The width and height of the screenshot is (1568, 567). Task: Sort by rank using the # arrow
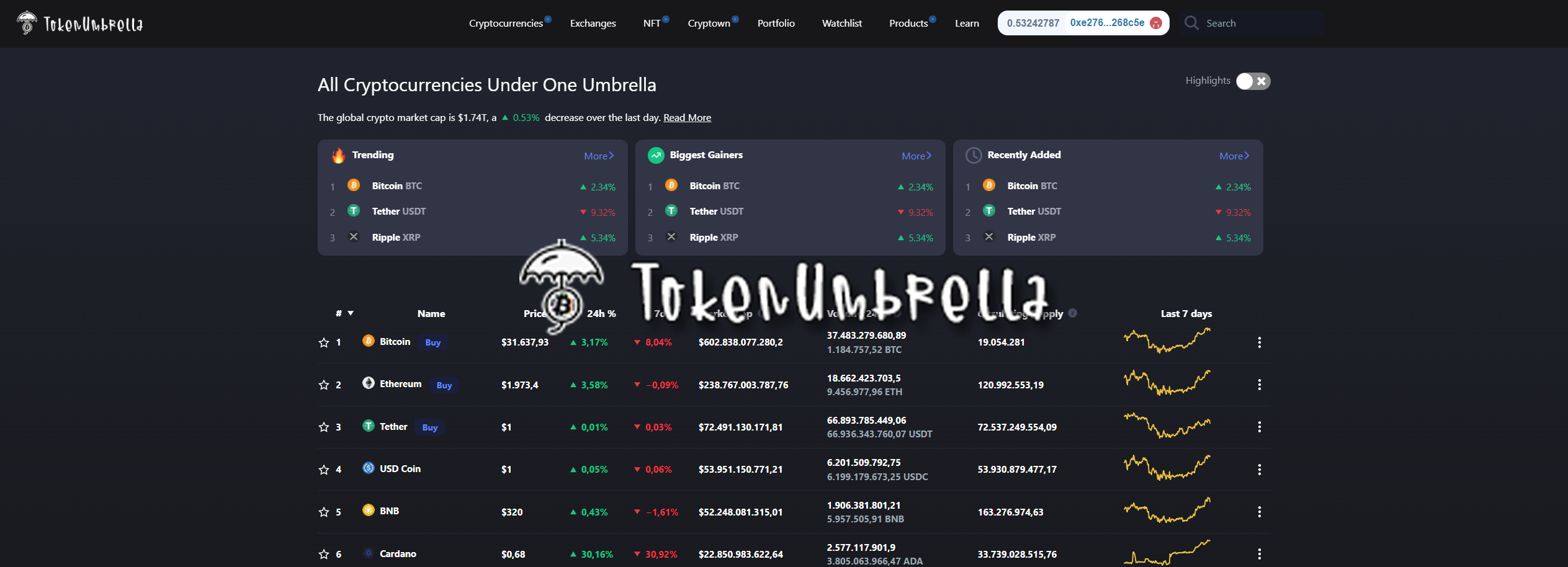(351, 313)
